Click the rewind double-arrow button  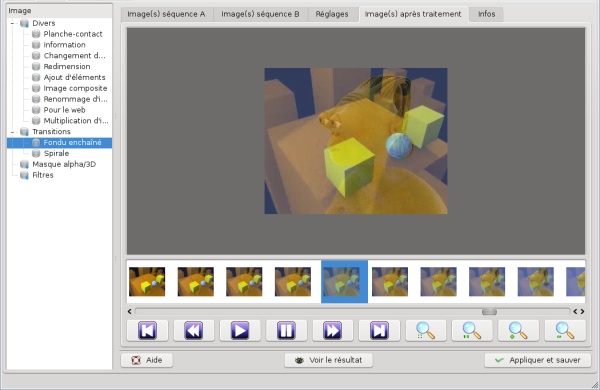(194, 330)
